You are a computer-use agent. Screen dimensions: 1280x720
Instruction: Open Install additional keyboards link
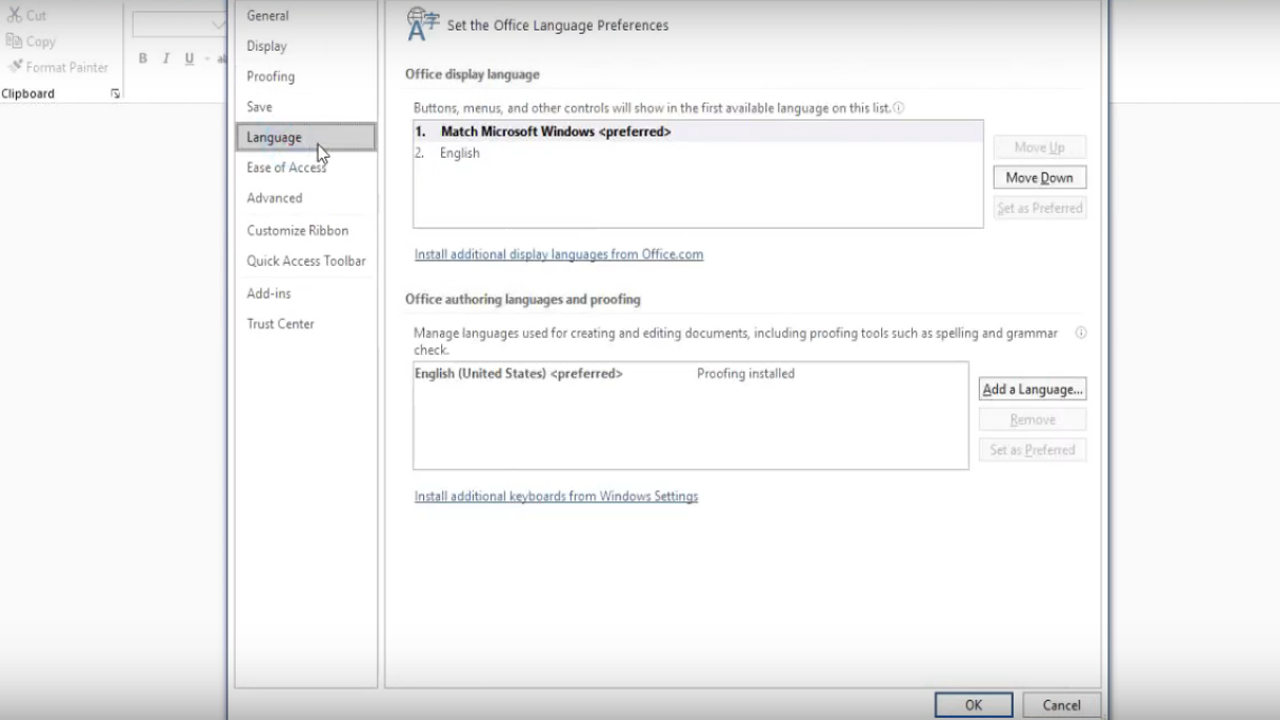pyautogui.click(x=556, y=496)
